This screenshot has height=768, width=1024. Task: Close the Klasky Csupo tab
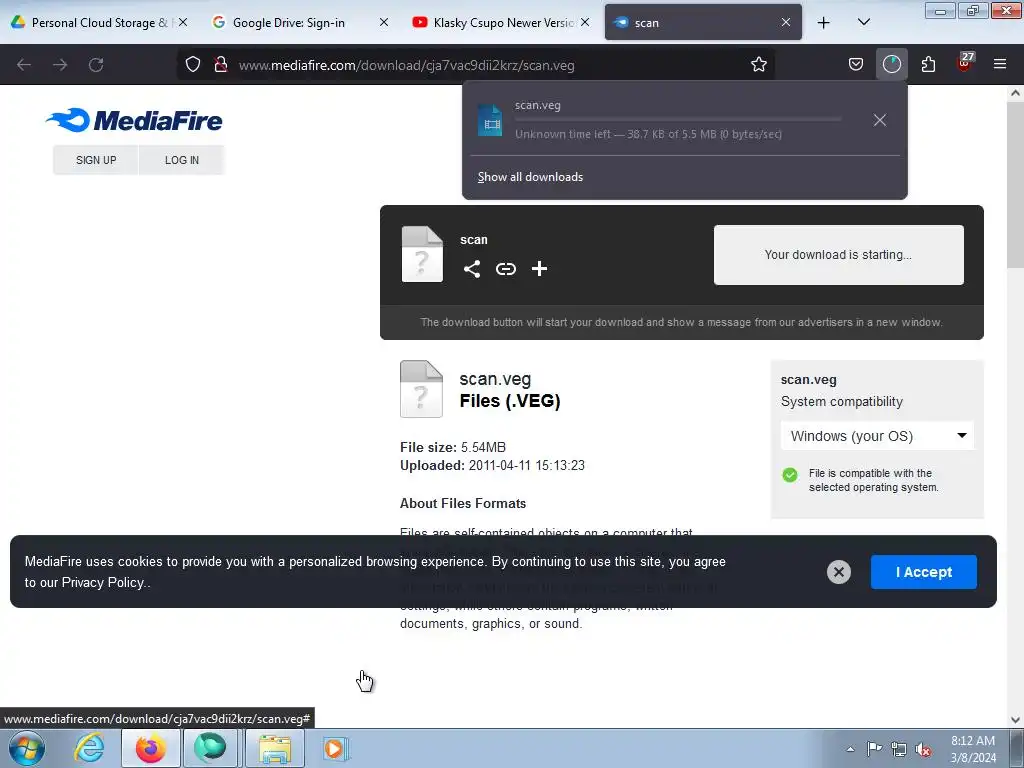click(585, 22)
